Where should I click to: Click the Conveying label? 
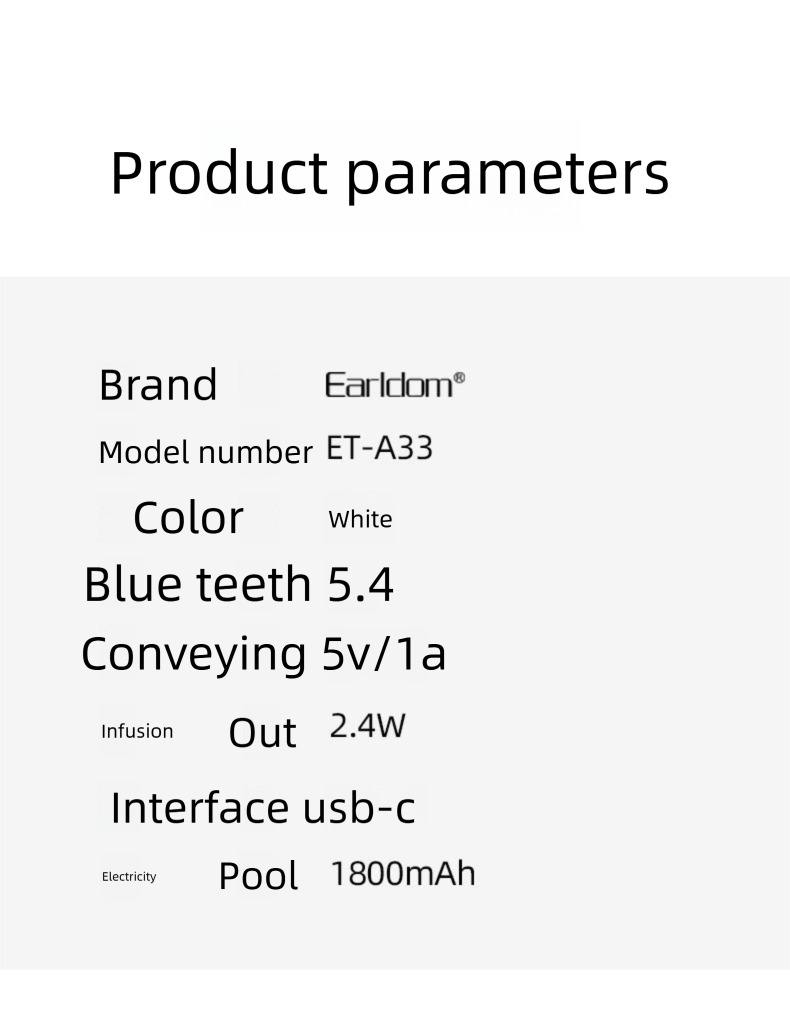(193, 653)
